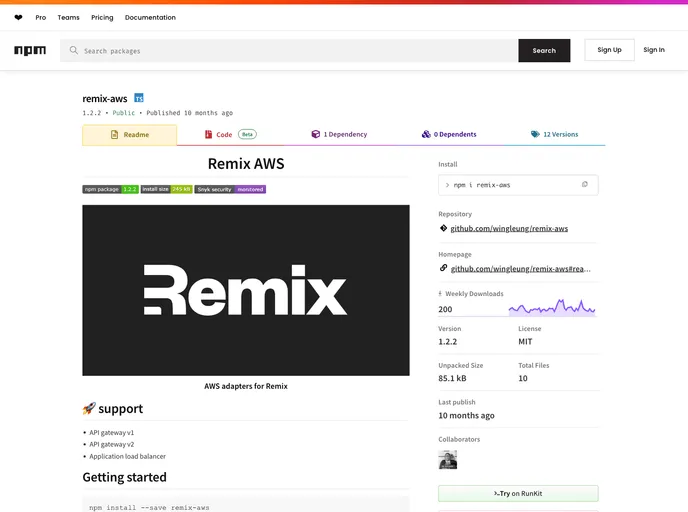Screen dimensions: 688x512
Task: Open the 0 Dependents tab
Action: [449, 134]
